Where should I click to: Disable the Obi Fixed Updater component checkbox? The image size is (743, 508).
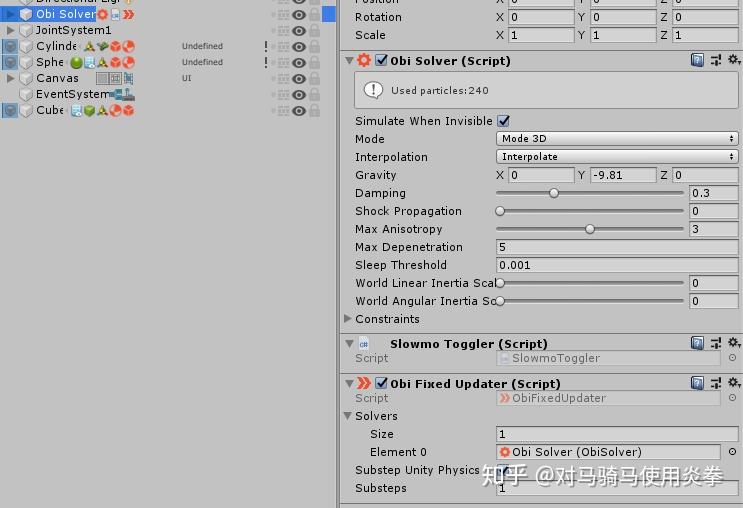pos(381,382)
